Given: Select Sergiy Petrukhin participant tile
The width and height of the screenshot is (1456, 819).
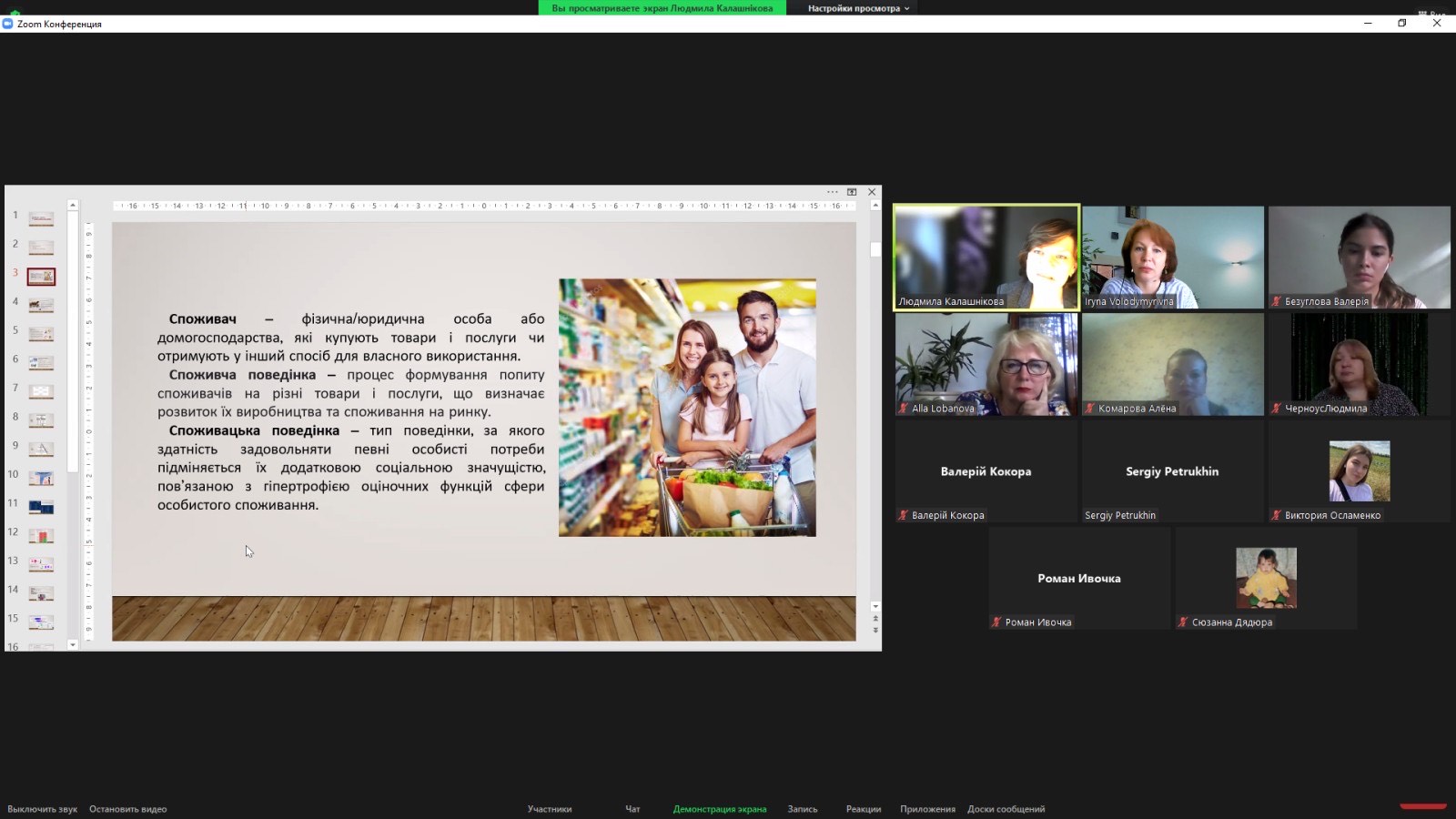Looking at the screenshot, I should [x=1173, y=471].
